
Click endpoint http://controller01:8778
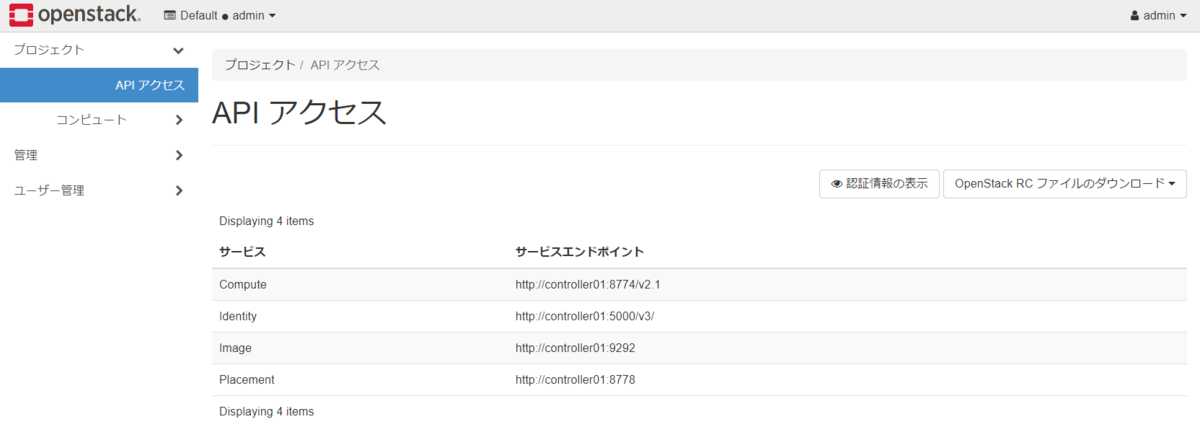point(575,380)
